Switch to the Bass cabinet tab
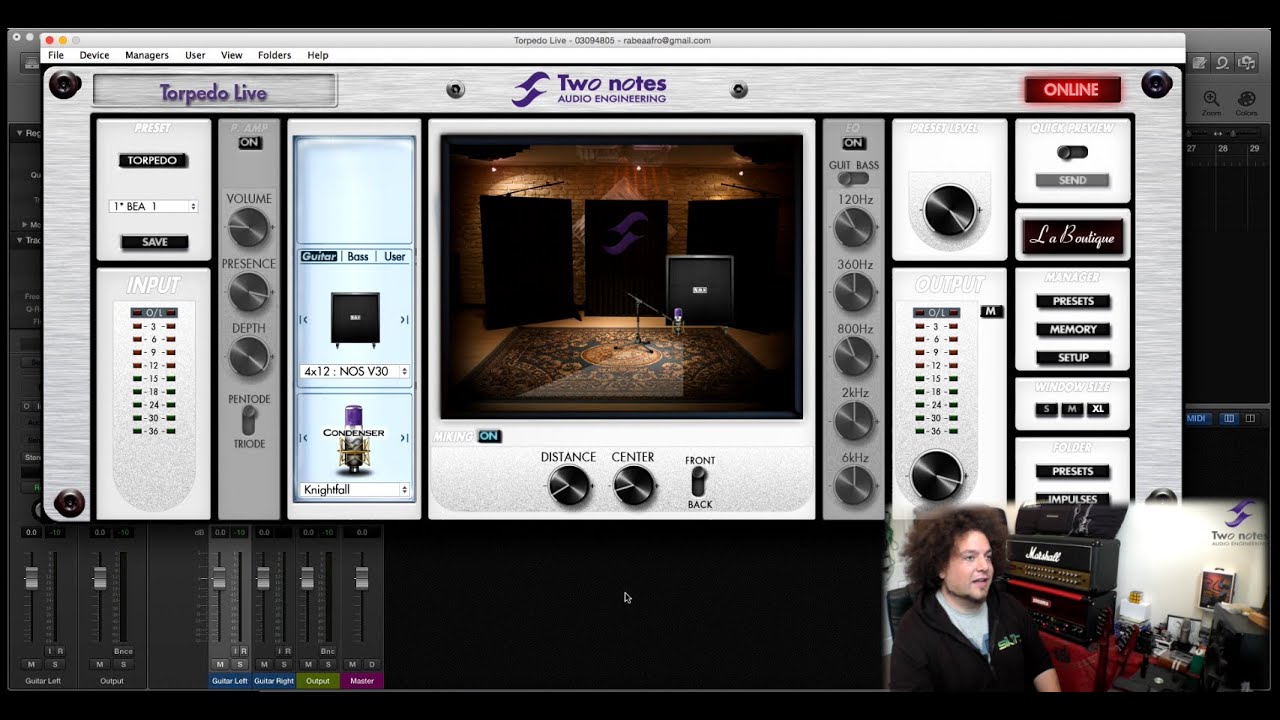1280x720 pixels. pyautogui.click(x=358, y=257)
